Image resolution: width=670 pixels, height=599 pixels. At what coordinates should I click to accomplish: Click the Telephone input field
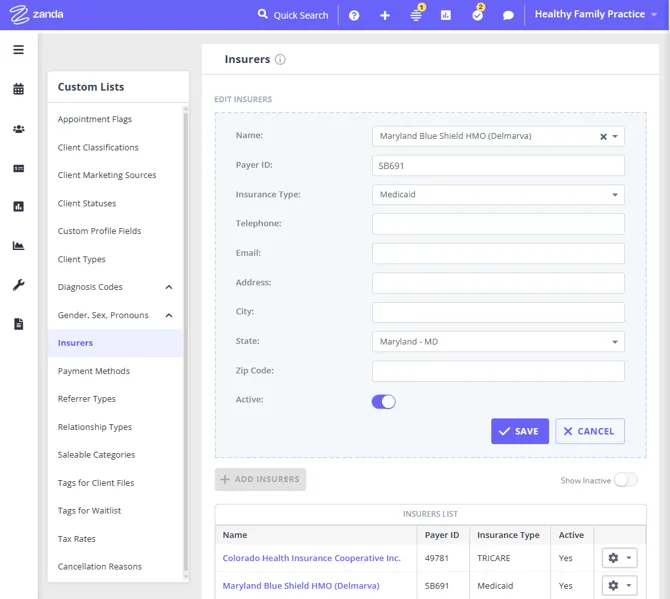(x=498, y=224)
